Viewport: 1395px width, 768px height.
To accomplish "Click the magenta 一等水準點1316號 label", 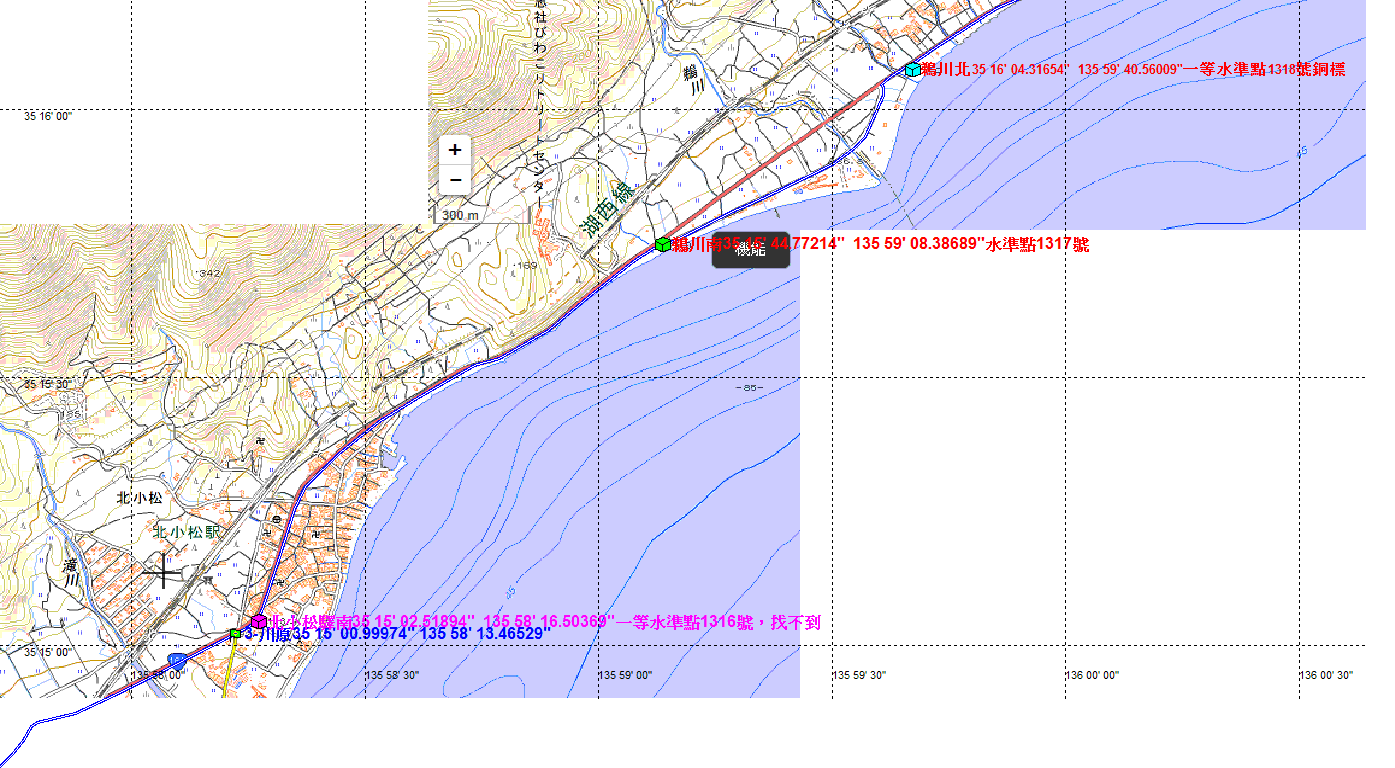I will tap(718, 623).
